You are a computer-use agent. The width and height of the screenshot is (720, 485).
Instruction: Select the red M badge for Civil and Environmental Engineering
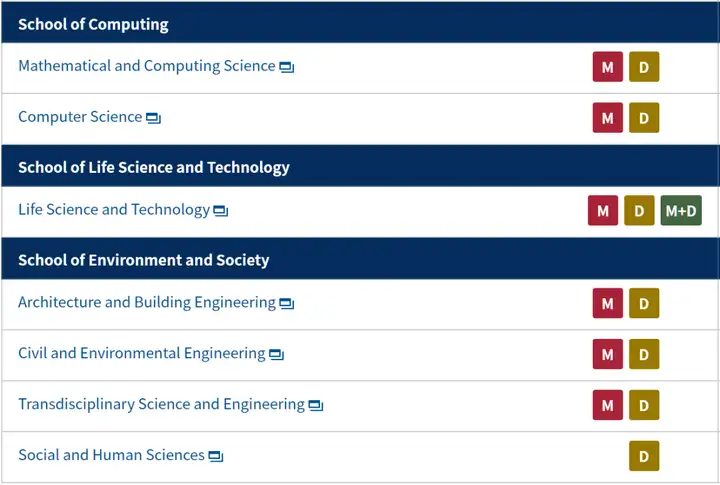(x=608, y=354)
